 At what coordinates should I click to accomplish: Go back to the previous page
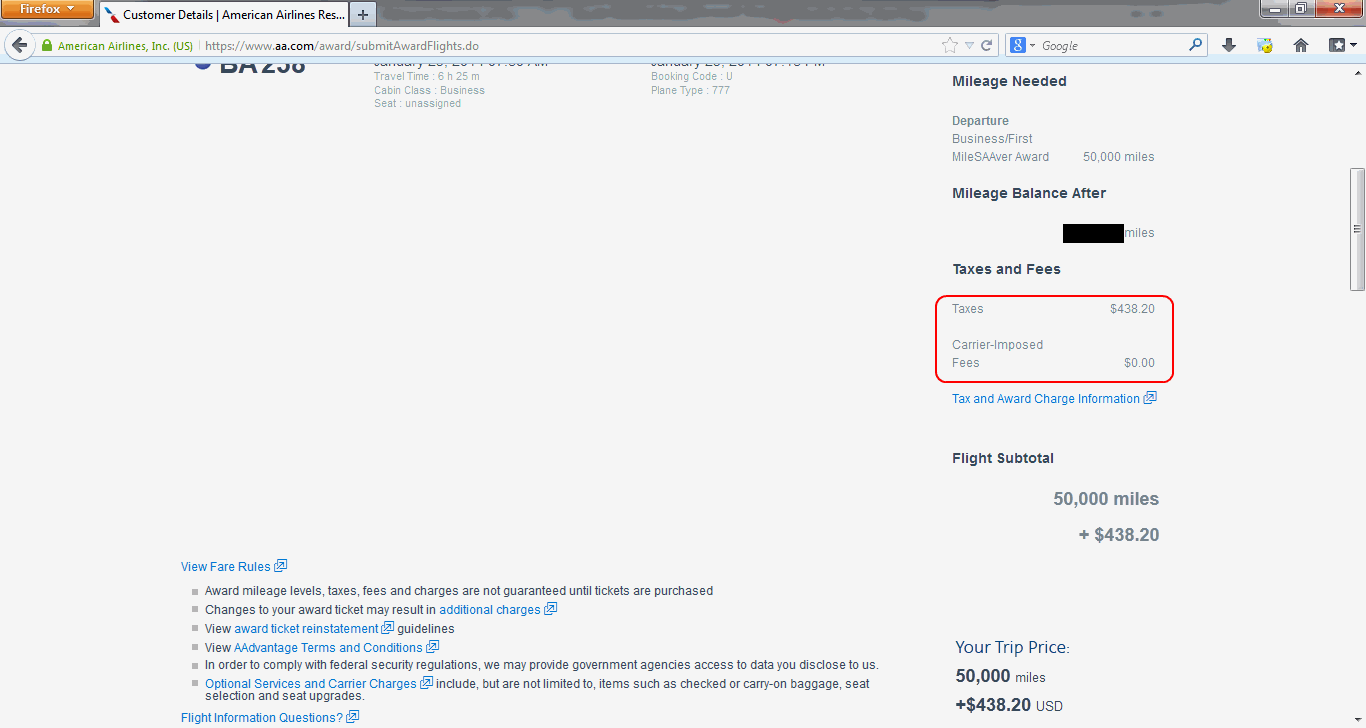(18, 45)
